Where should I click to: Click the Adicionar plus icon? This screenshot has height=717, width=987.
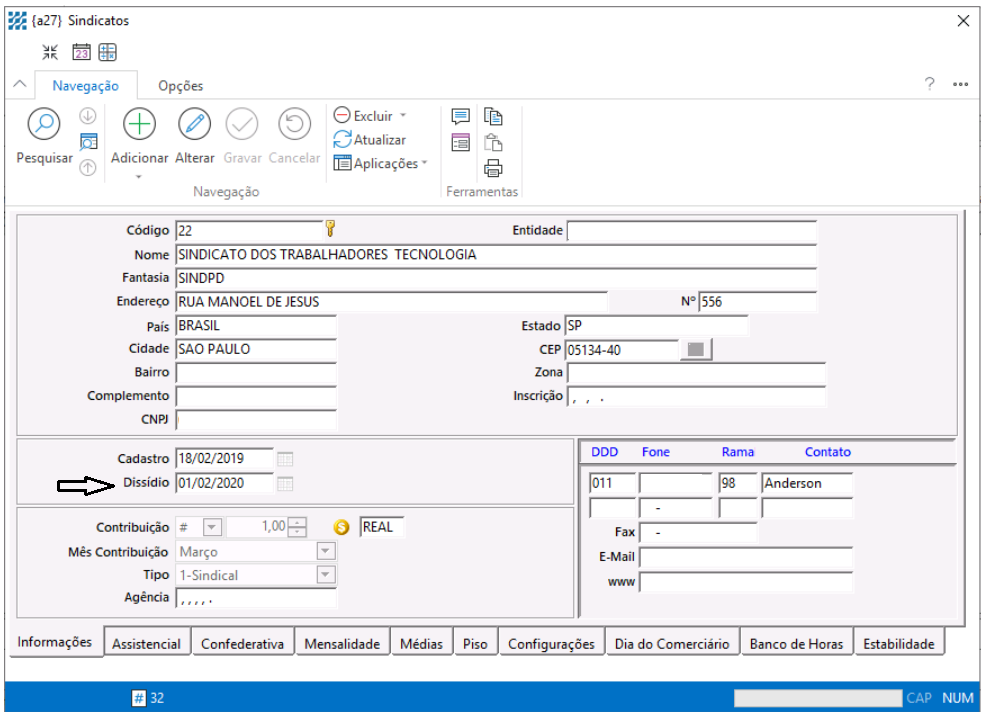point(139,124)
